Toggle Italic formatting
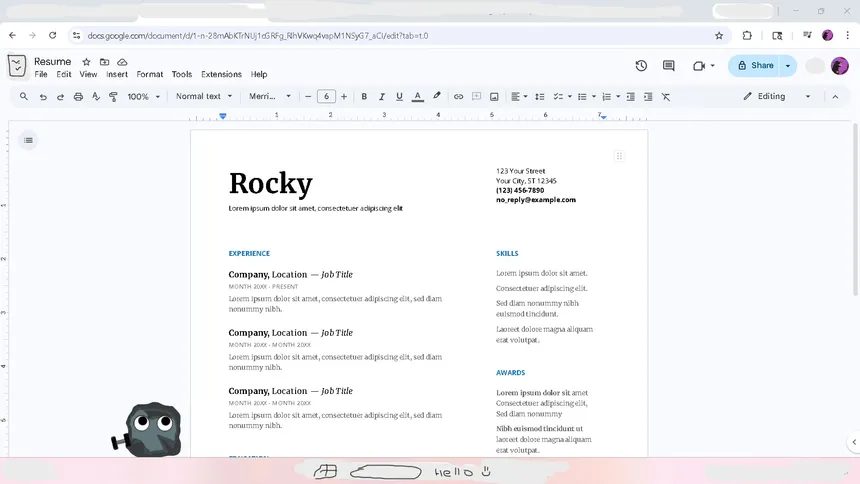The width and height of the screenshot is (860, 484). (382, 97)
